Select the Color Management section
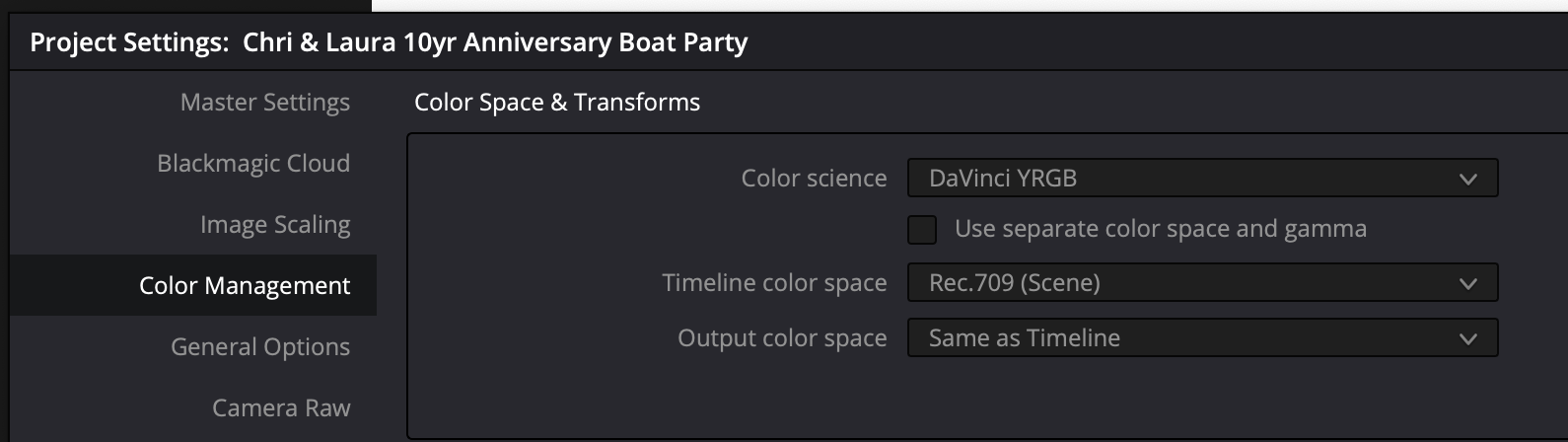Image resolution: width=1568 pixels, height=442 pixels. 193,285
